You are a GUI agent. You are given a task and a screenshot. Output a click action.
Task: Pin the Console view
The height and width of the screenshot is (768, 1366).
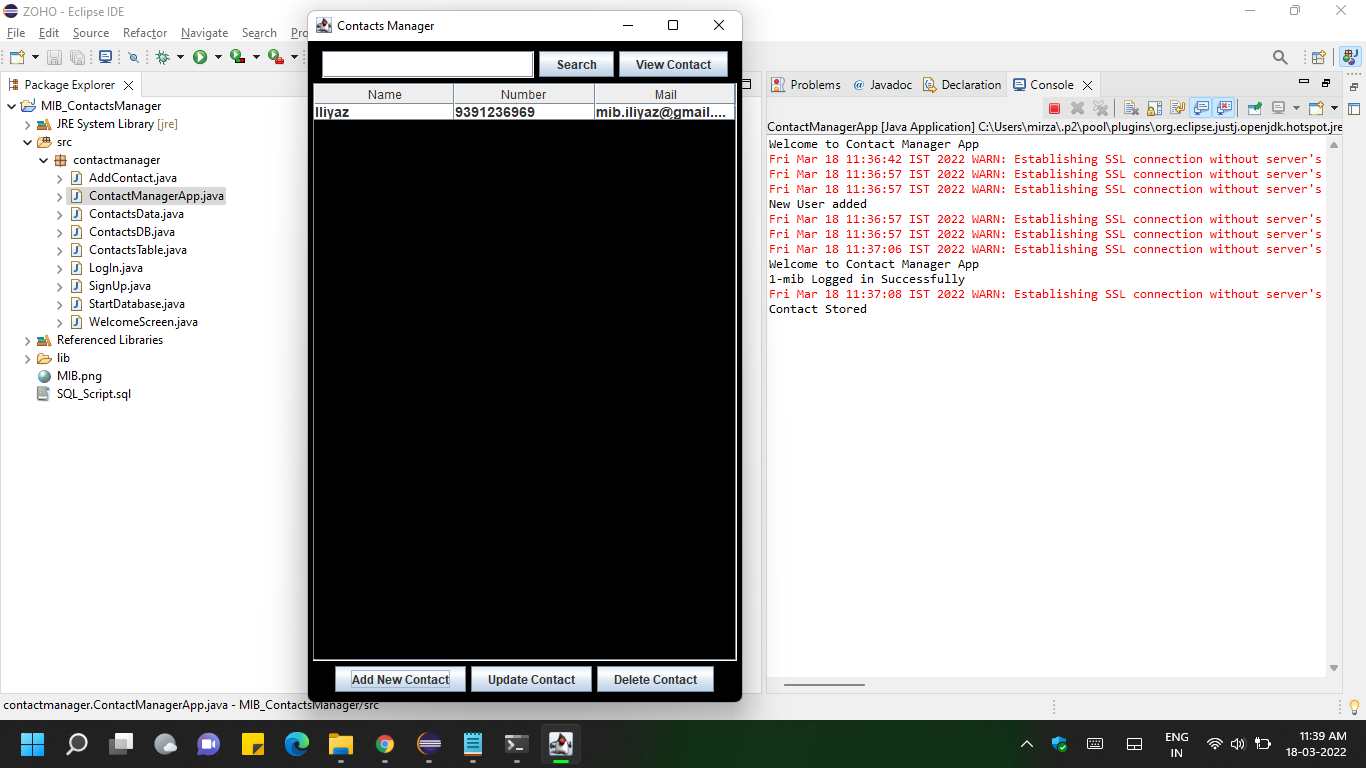click(1254, 107)
